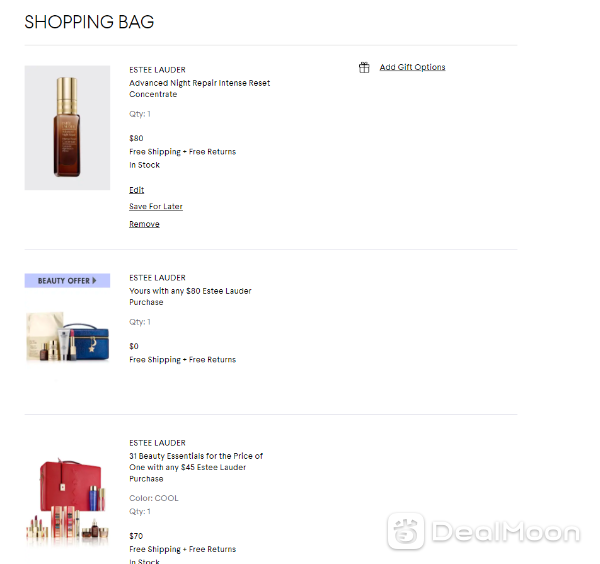Viewport: 600px width, 564px height.
Task: Open the Add Gift Options link
Action: (x=412, y=67)
